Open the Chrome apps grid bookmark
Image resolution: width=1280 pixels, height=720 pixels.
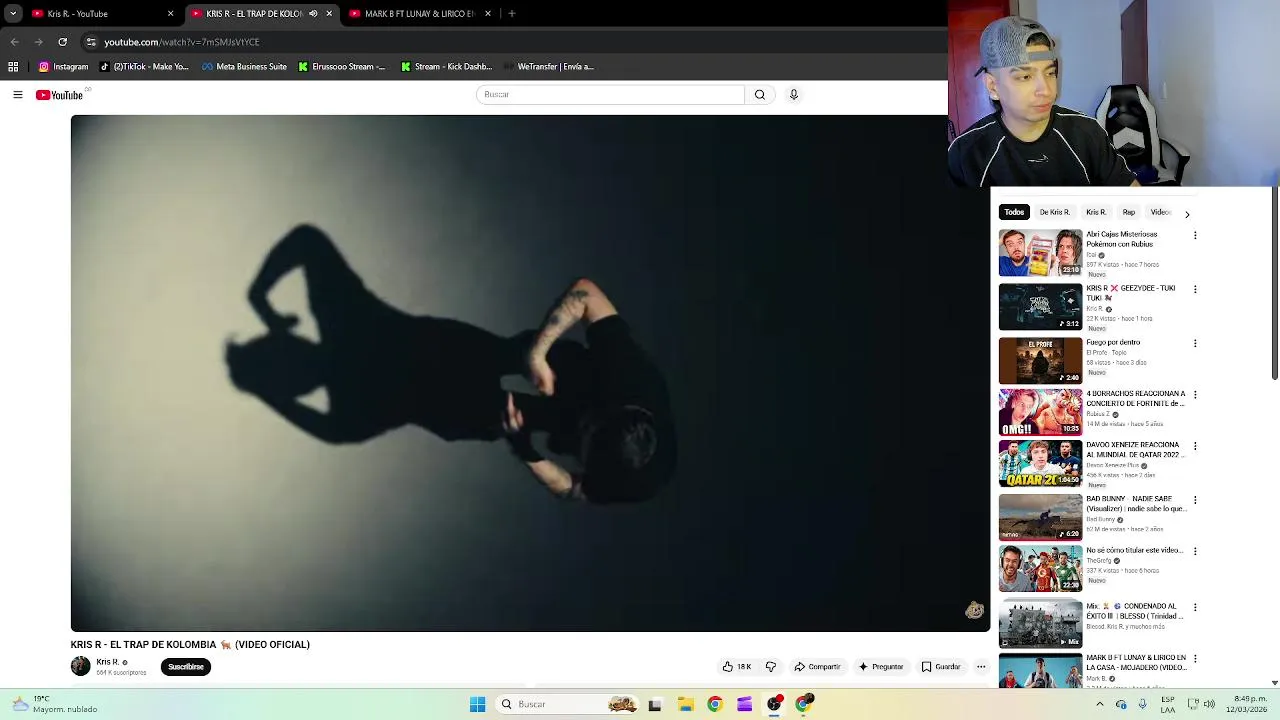pos(13,67)
